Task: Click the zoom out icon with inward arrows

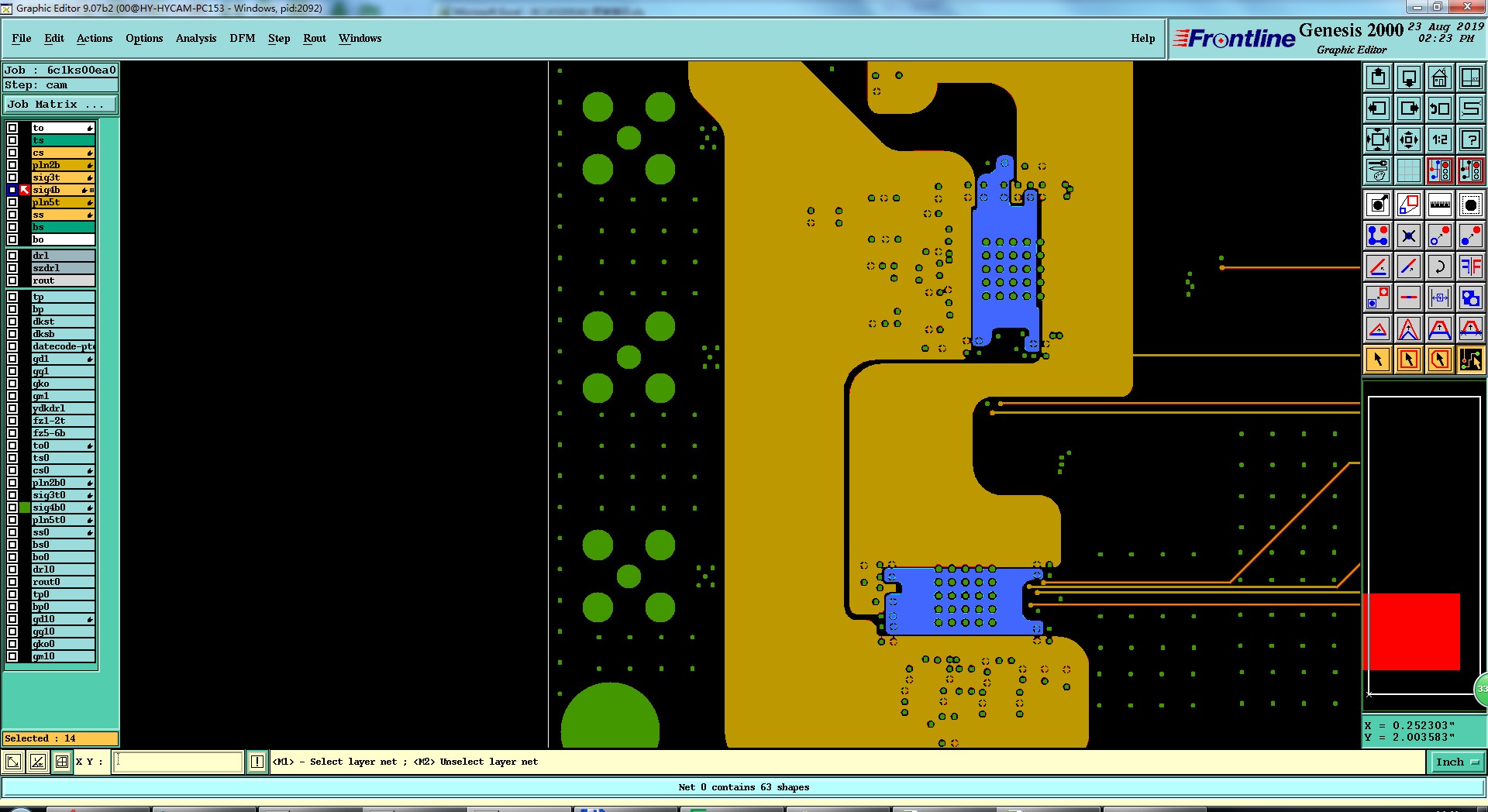Action: point(1409,139)
